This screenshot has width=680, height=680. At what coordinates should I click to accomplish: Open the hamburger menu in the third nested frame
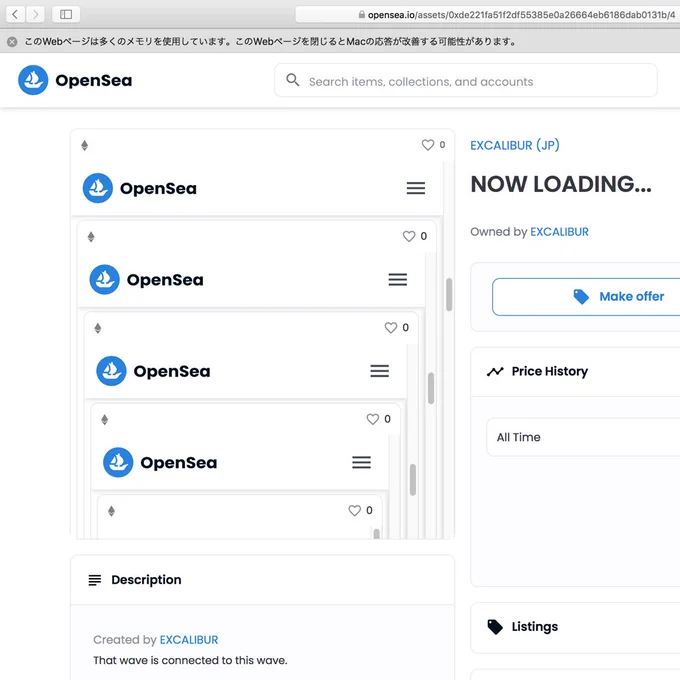(379, 371)
